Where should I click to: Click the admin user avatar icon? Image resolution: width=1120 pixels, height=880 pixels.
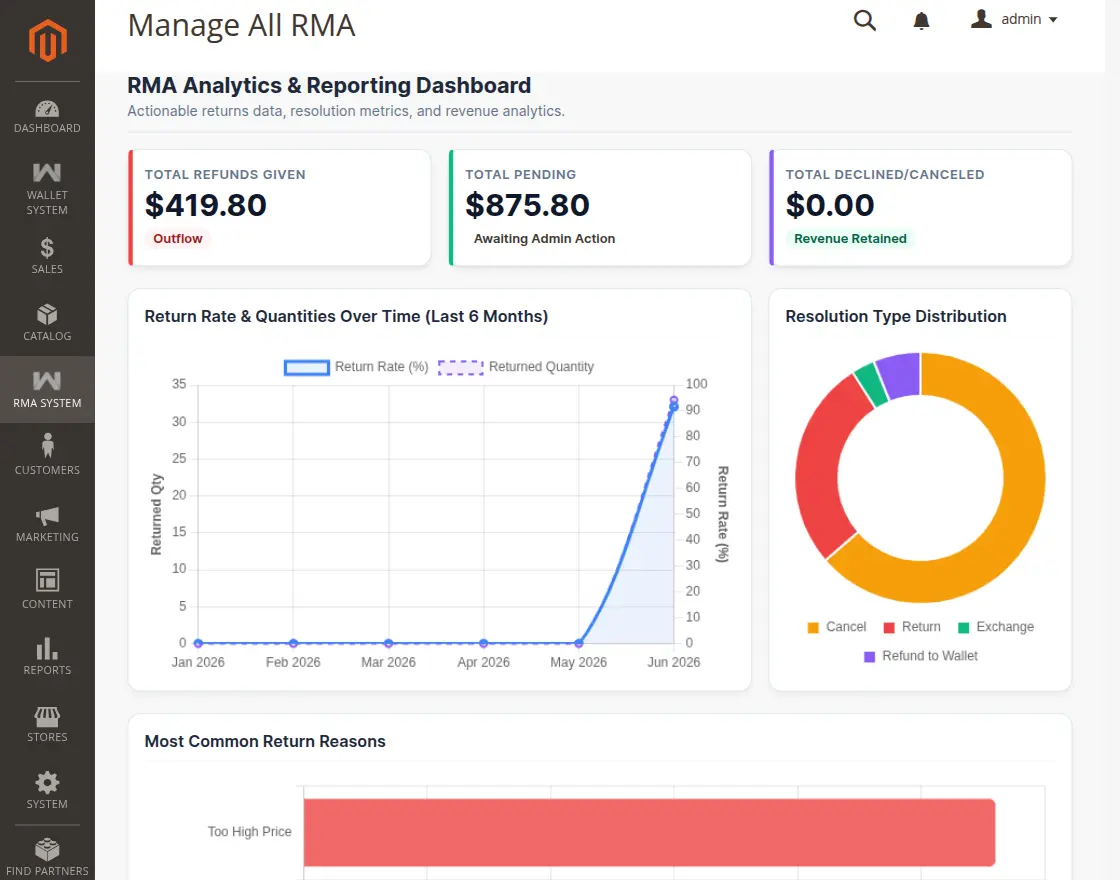[x=981, y=19]
